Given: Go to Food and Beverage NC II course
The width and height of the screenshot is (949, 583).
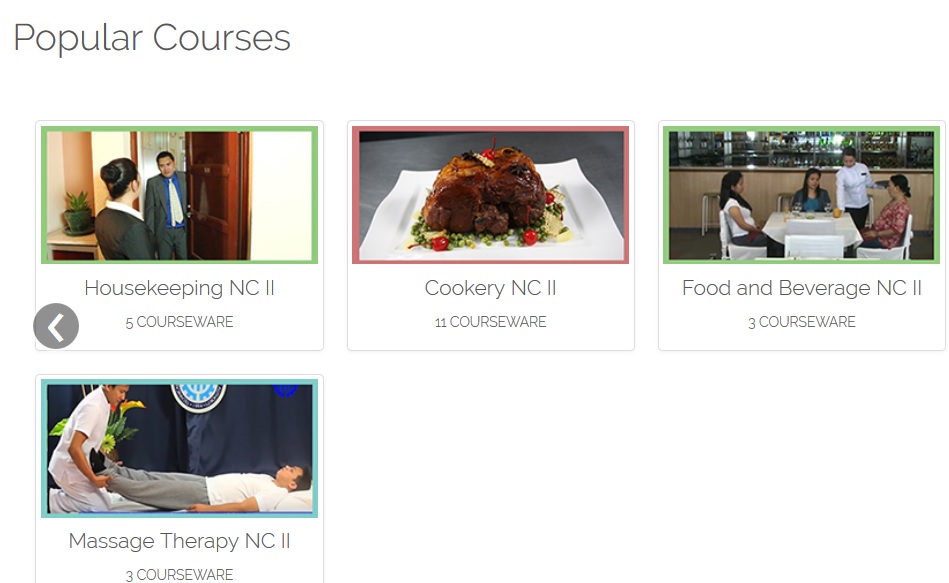Looking at the screenshot, I should tap(801, 288).
